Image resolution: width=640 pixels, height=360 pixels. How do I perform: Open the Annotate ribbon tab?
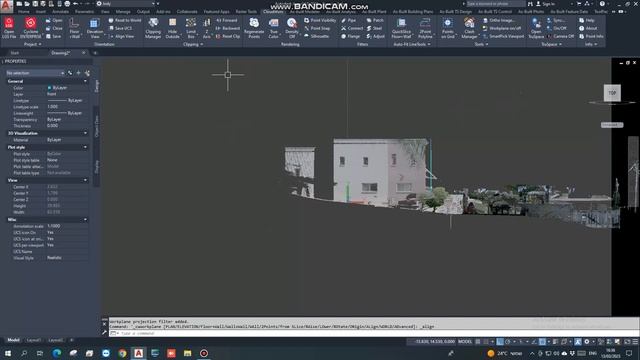[x=60, y=12]
